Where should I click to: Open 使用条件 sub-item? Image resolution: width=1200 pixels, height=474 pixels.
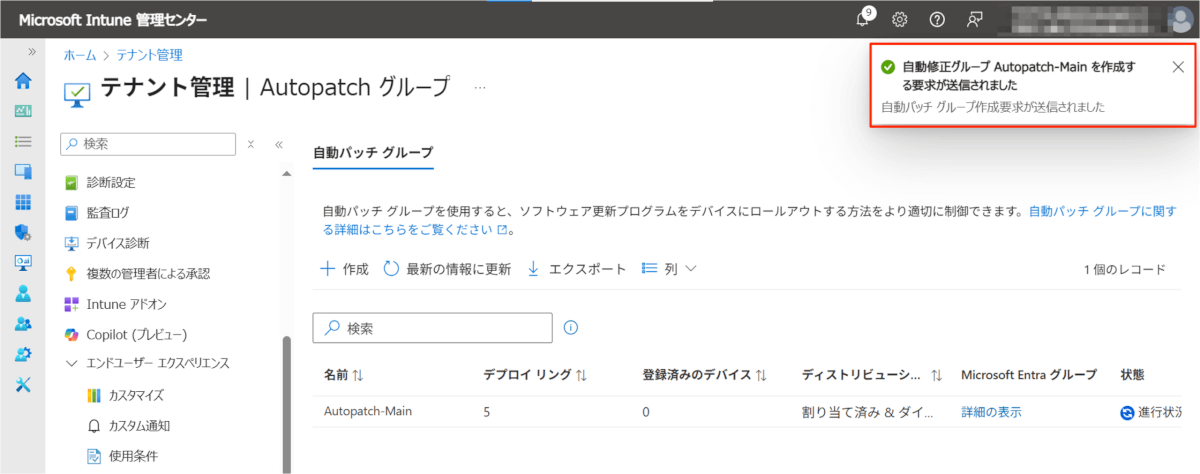[x=133, y=456]
